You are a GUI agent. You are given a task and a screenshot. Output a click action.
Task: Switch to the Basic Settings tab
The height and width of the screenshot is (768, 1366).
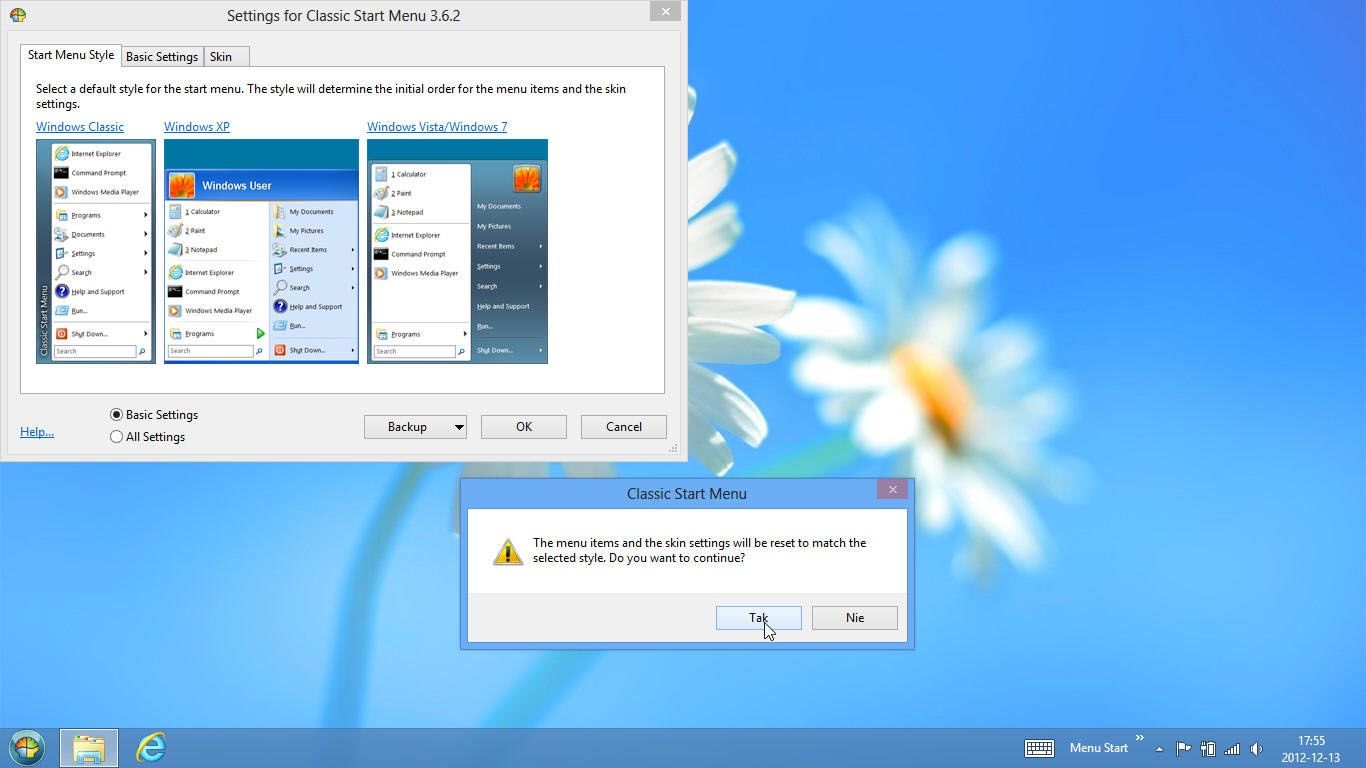(x=162, y=57)
